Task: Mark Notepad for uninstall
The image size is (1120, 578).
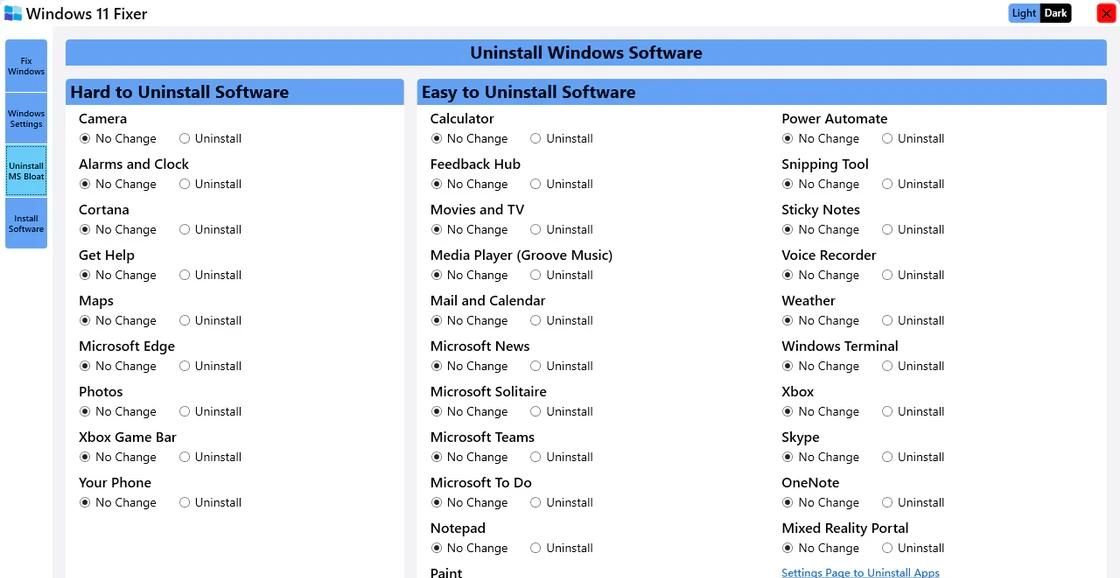Action: point(533,546)
